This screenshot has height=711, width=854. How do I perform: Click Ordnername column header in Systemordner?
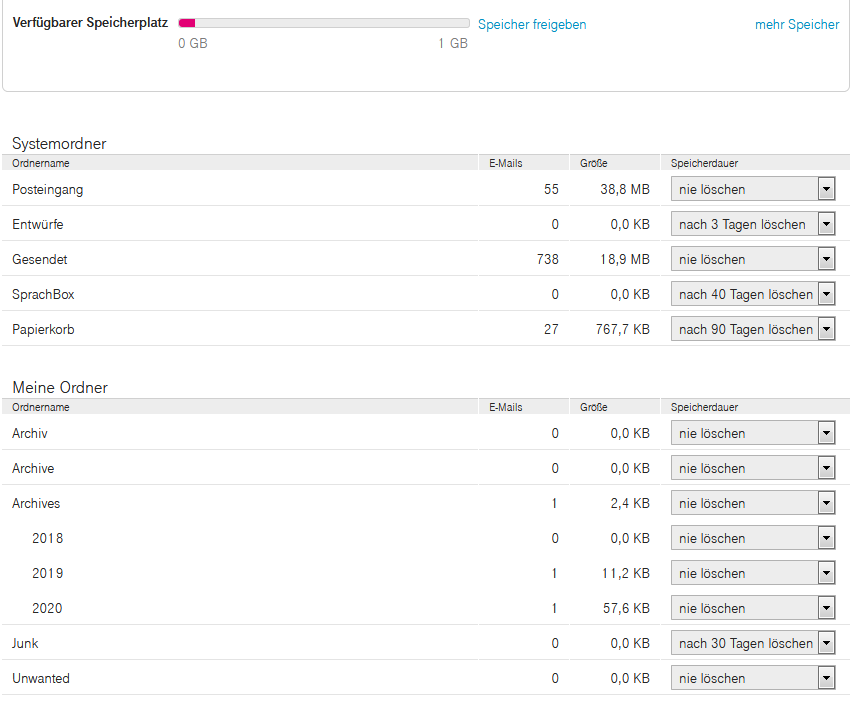[x=41, y=163]
